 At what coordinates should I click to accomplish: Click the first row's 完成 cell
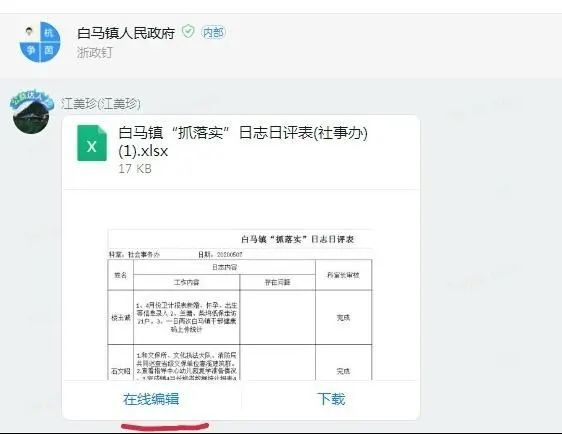343,318
